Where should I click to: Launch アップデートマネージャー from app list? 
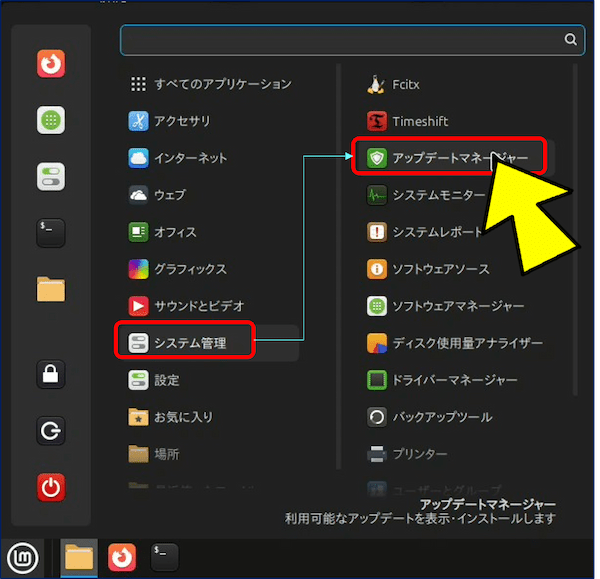(x=450, y=158)
